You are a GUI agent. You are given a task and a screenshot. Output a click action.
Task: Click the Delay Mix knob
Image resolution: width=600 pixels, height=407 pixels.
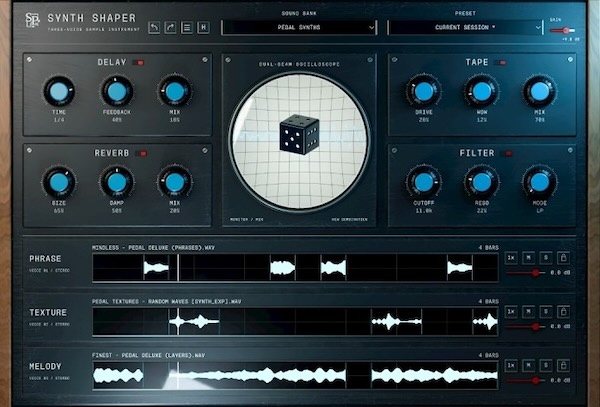pyautogui.click(x=175, y=91)
